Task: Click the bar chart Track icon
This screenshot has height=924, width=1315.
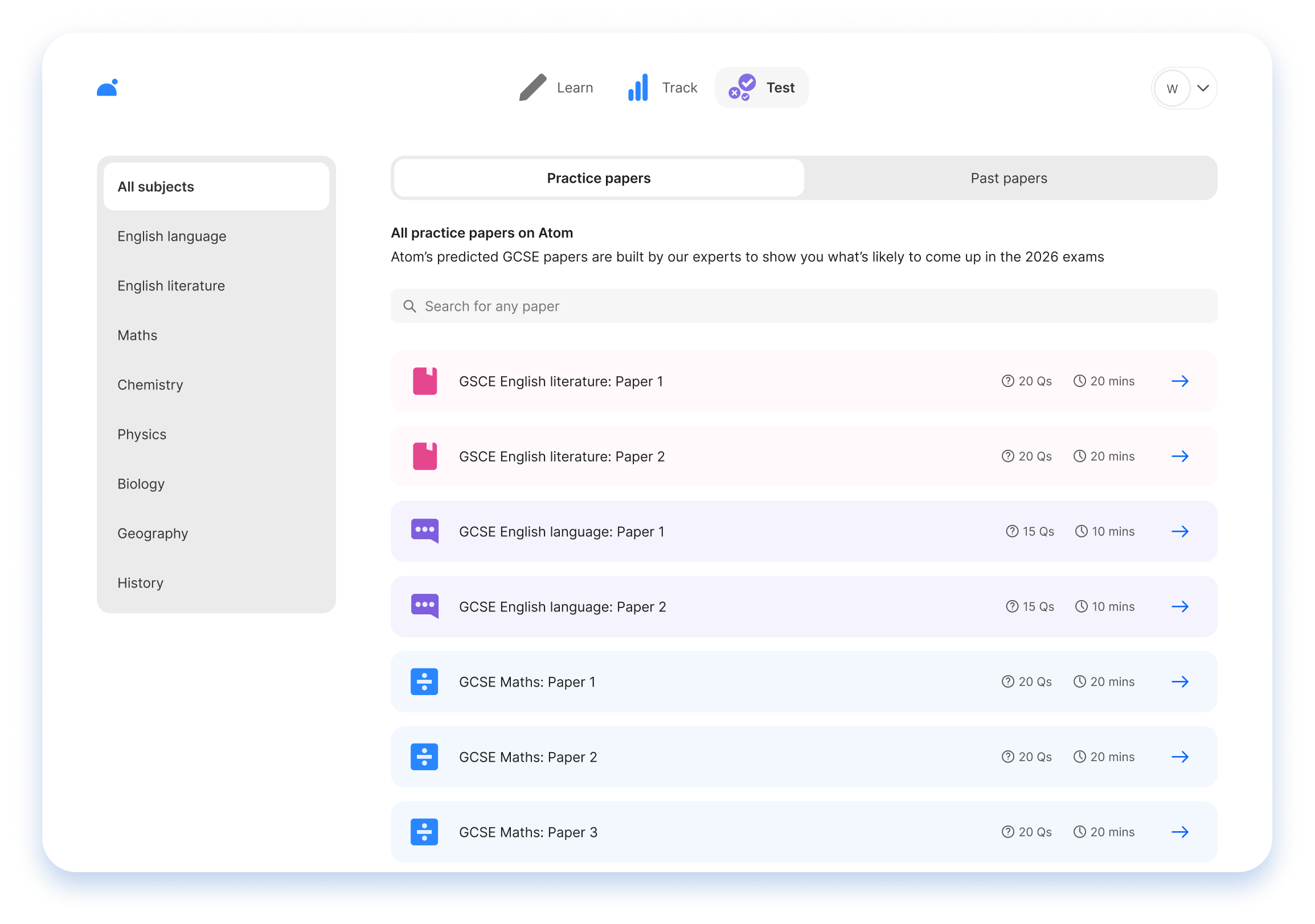Action: [x=637, y=88]
